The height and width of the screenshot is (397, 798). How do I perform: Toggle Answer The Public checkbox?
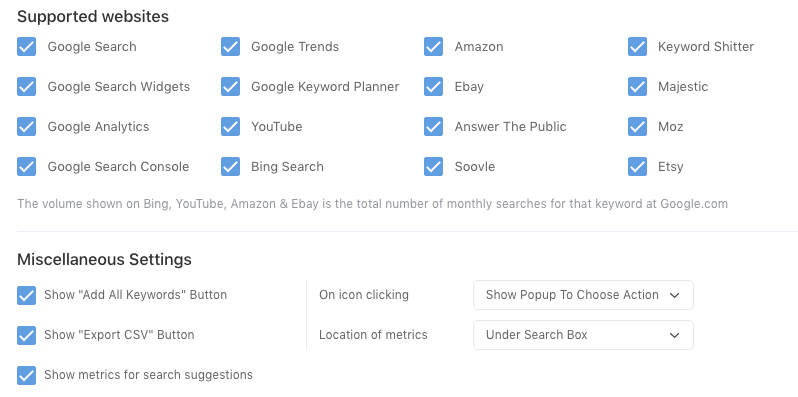coord(433,126)
